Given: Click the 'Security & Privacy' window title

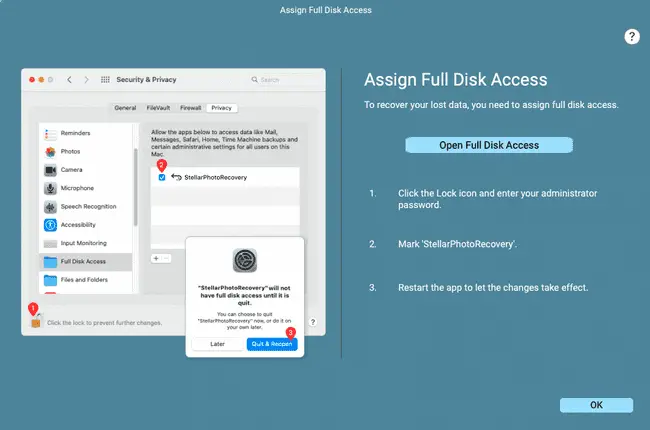Looking at the screenshot, I should [146, 80].
